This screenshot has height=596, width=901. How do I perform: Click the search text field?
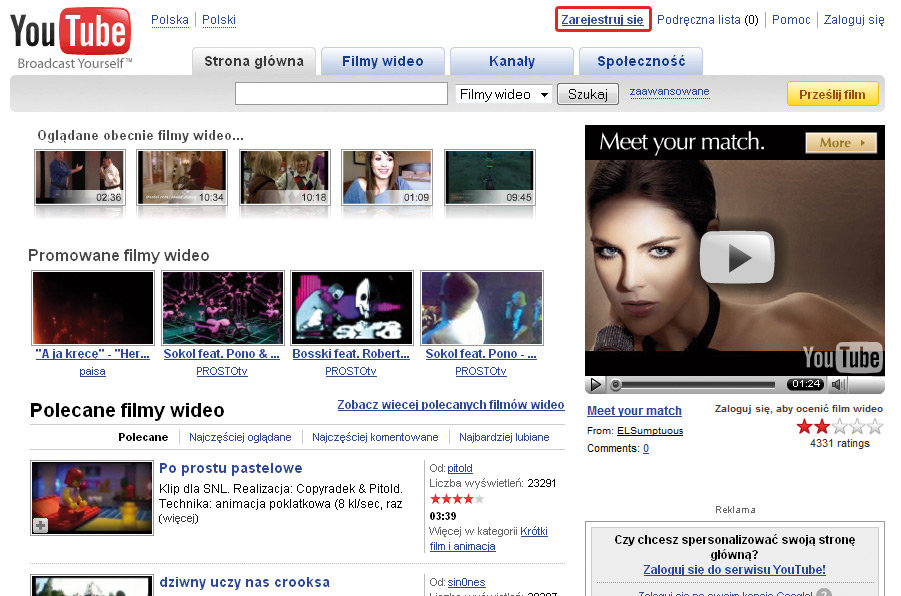[x=341, y=94]
